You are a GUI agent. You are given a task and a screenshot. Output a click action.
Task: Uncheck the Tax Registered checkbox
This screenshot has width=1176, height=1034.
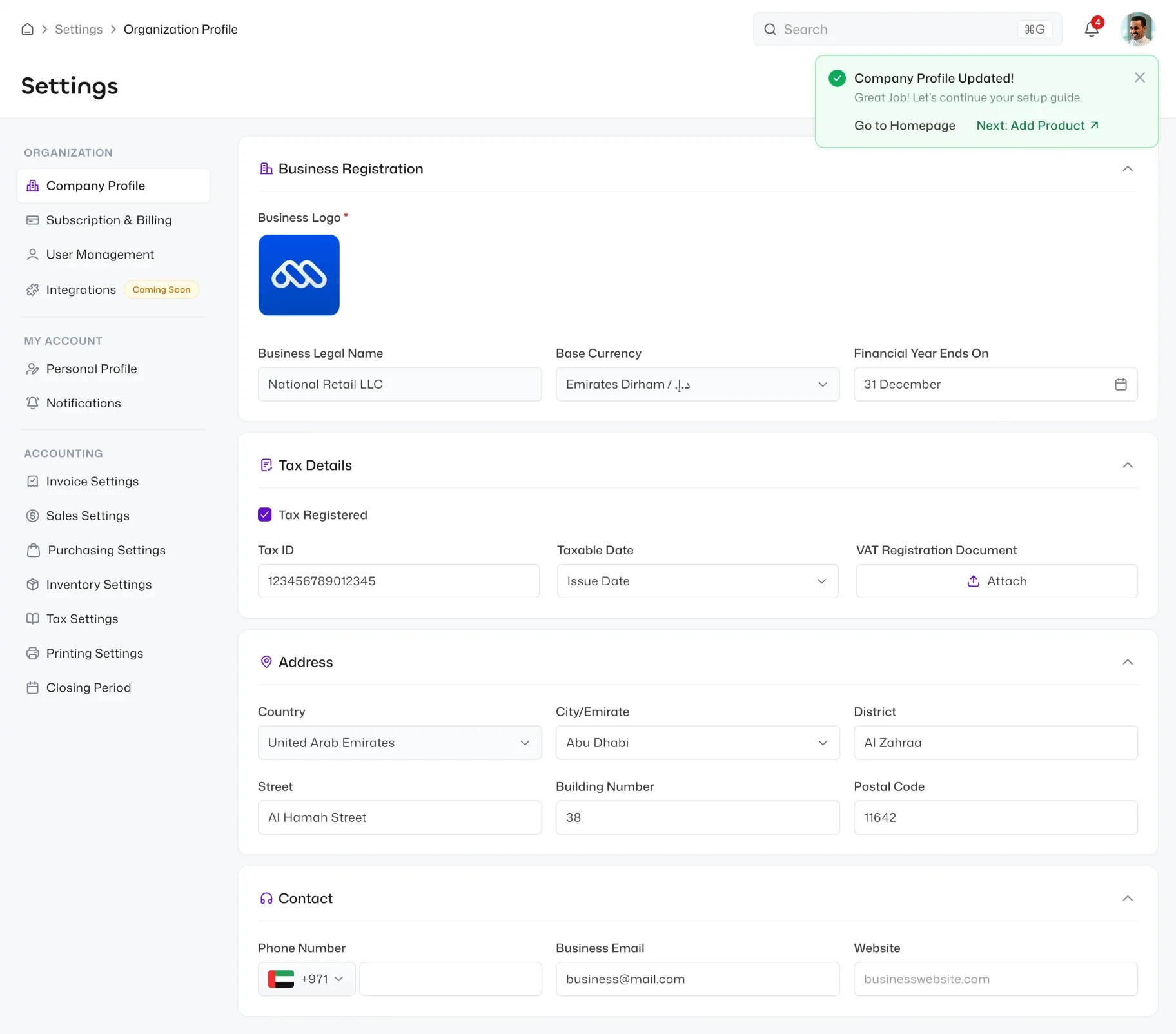tap(264, 514)
